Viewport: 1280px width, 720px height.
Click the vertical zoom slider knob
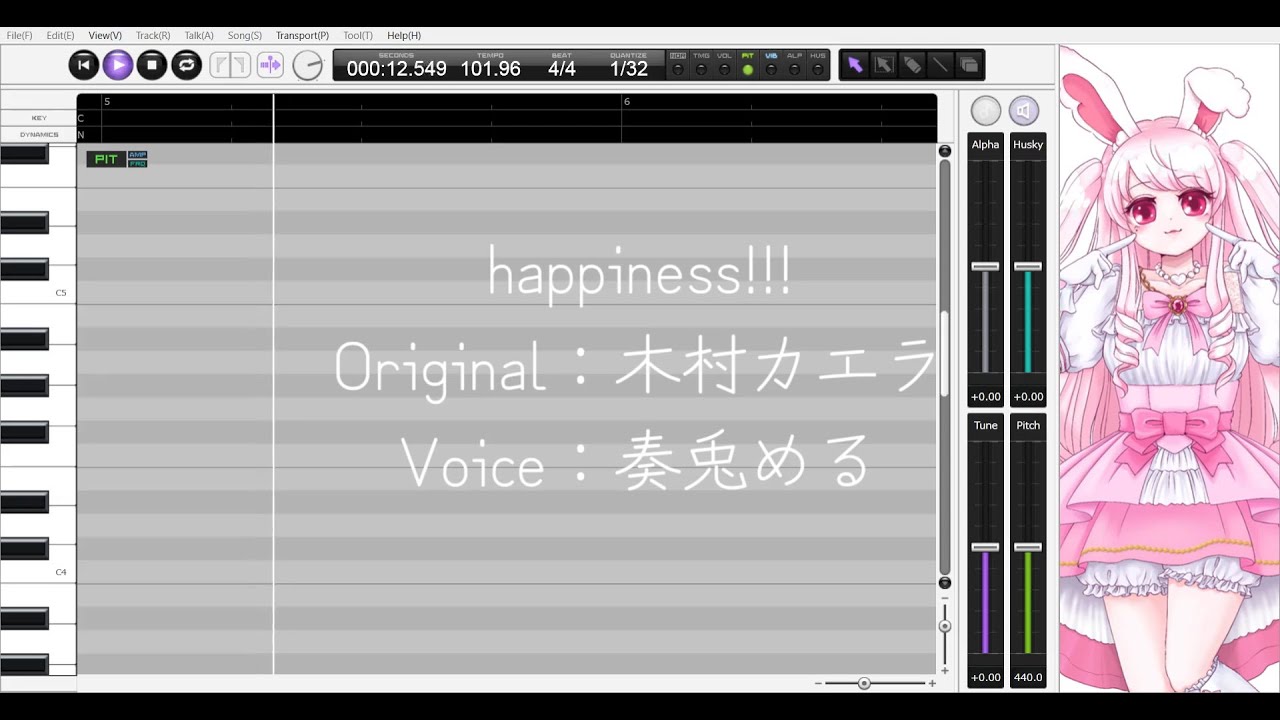click(945, 627)
